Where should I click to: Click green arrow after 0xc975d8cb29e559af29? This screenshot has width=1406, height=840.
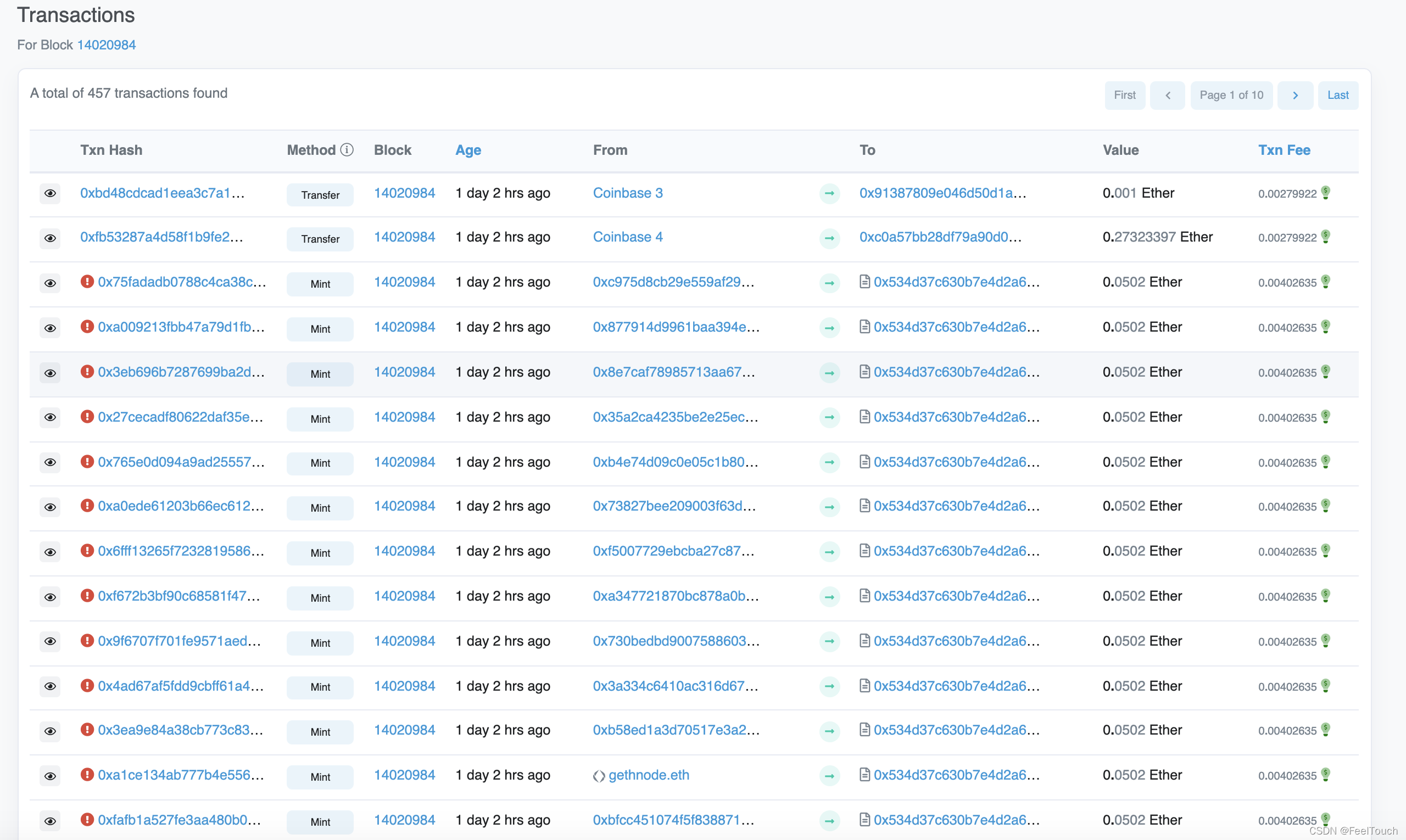coord(829,283)
